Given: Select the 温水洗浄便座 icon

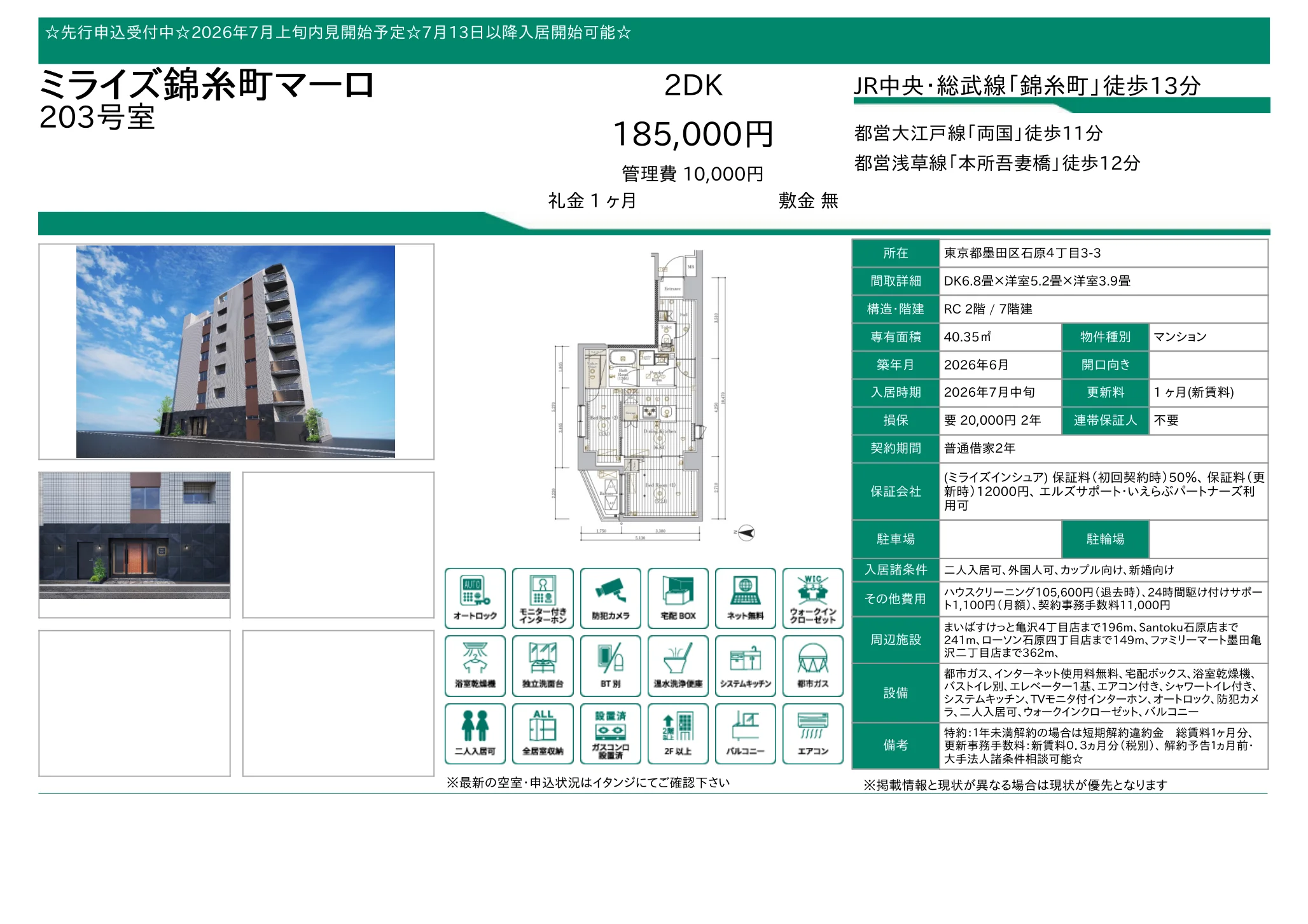Looking at the screenshot, I should coord(678,666).
